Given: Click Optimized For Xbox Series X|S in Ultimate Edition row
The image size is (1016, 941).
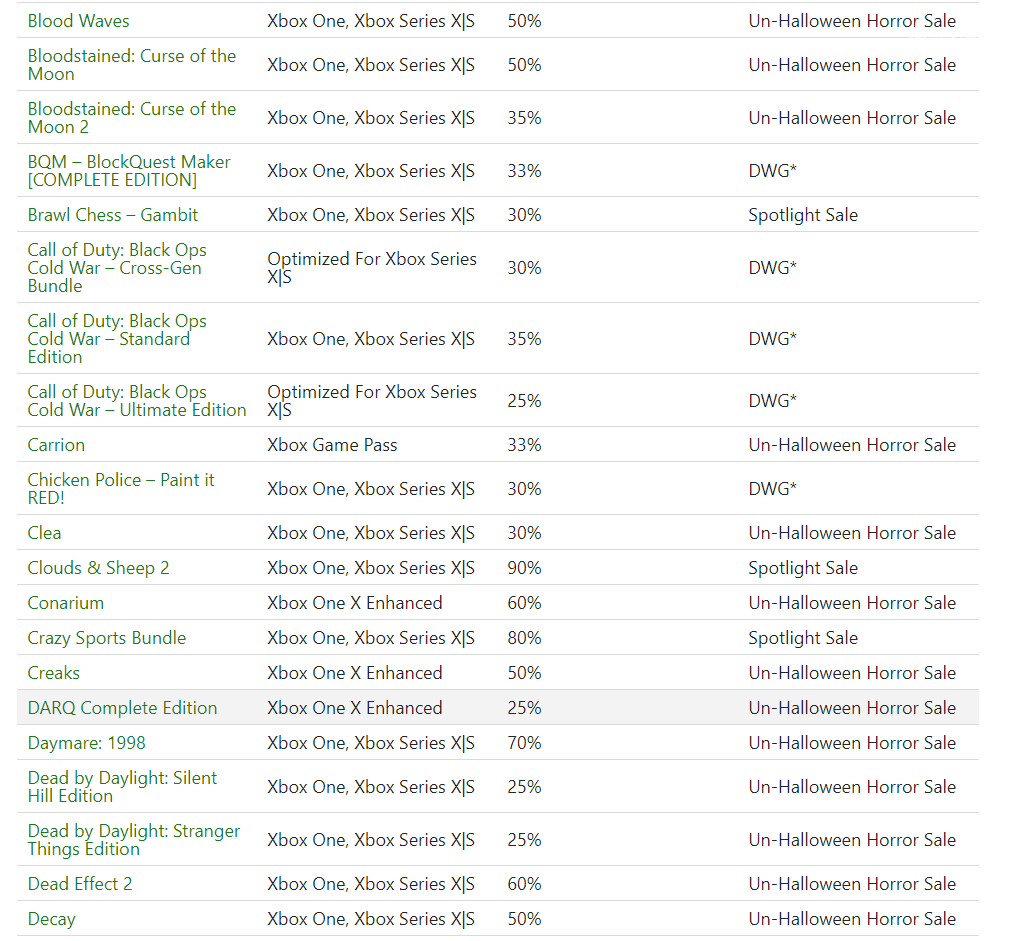Looking at the screenshot, I should 372,401.
